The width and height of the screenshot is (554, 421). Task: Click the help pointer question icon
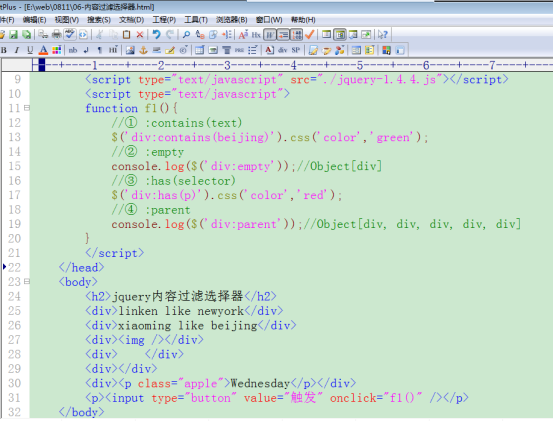383,34
